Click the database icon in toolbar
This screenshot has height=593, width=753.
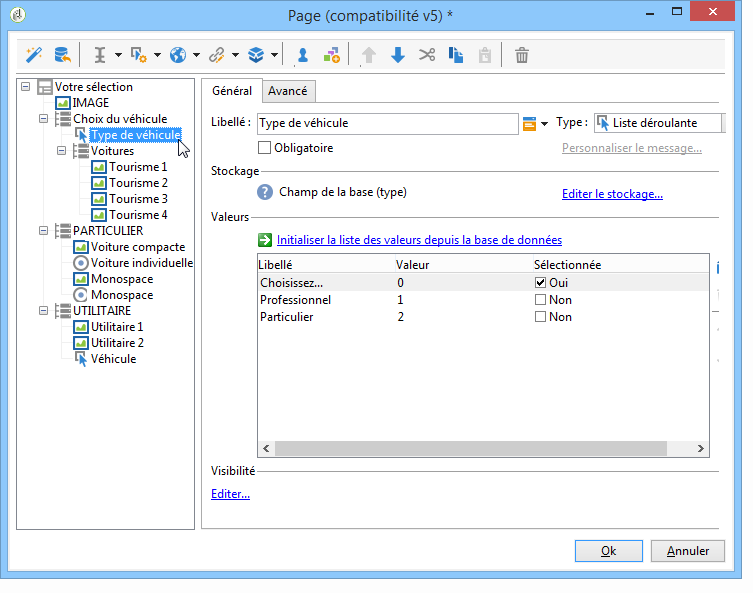pos(62,55)
